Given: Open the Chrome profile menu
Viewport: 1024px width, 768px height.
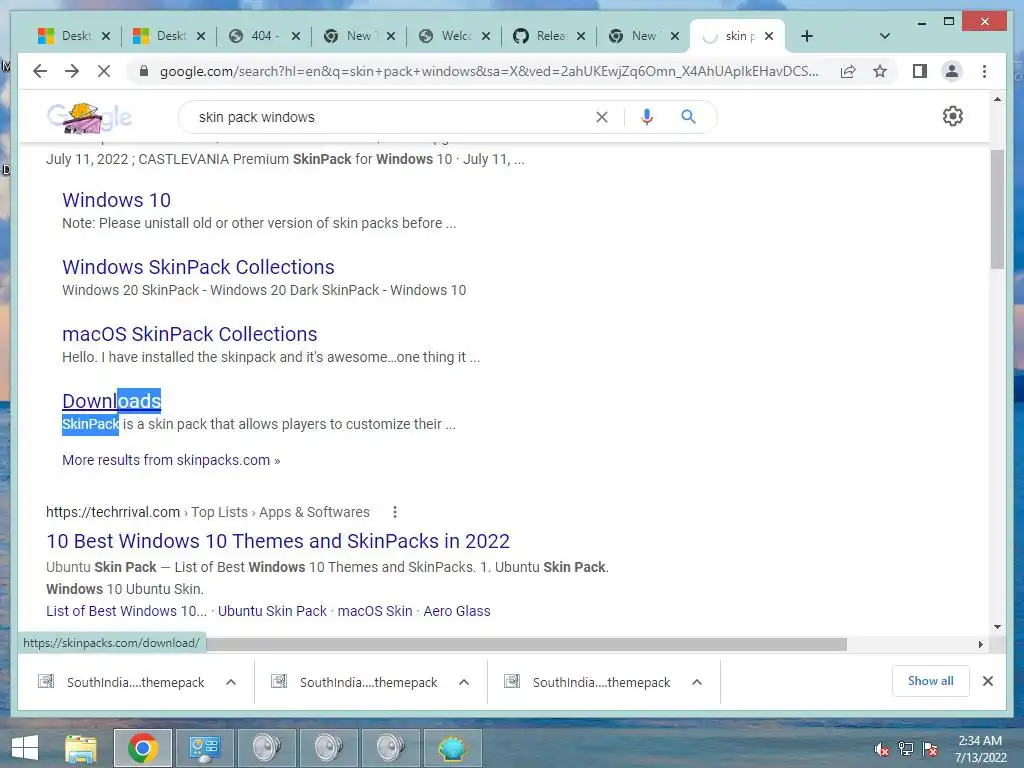Looking at the screenshot, I should (x=952, y=71).
